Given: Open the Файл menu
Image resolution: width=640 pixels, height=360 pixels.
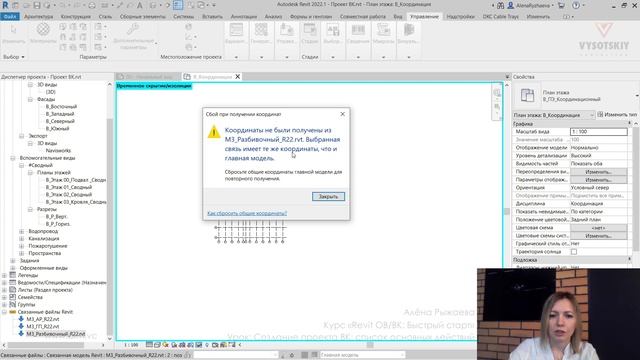Looking at the screenshot, I should pos(9,17).
